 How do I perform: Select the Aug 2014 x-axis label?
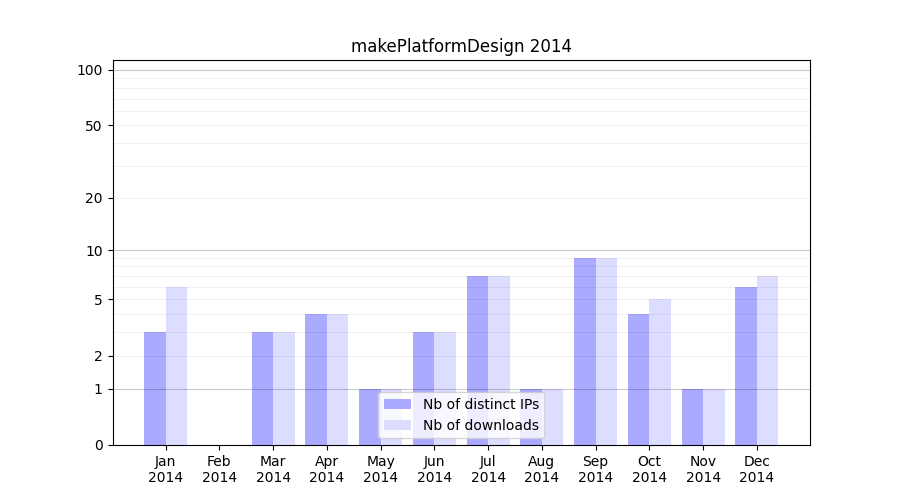(x=542, y=469)
